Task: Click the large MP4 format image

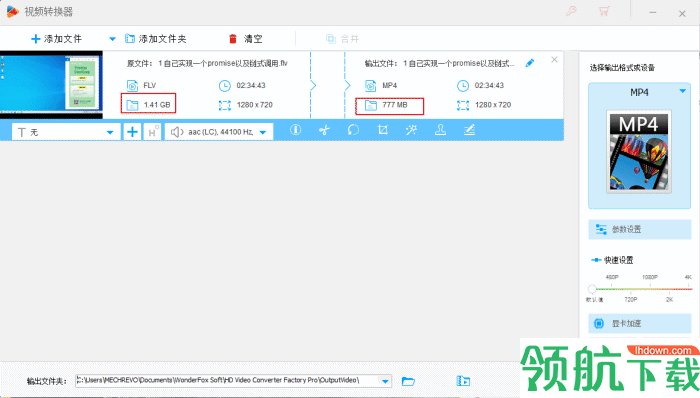Action: click(638, 152)
